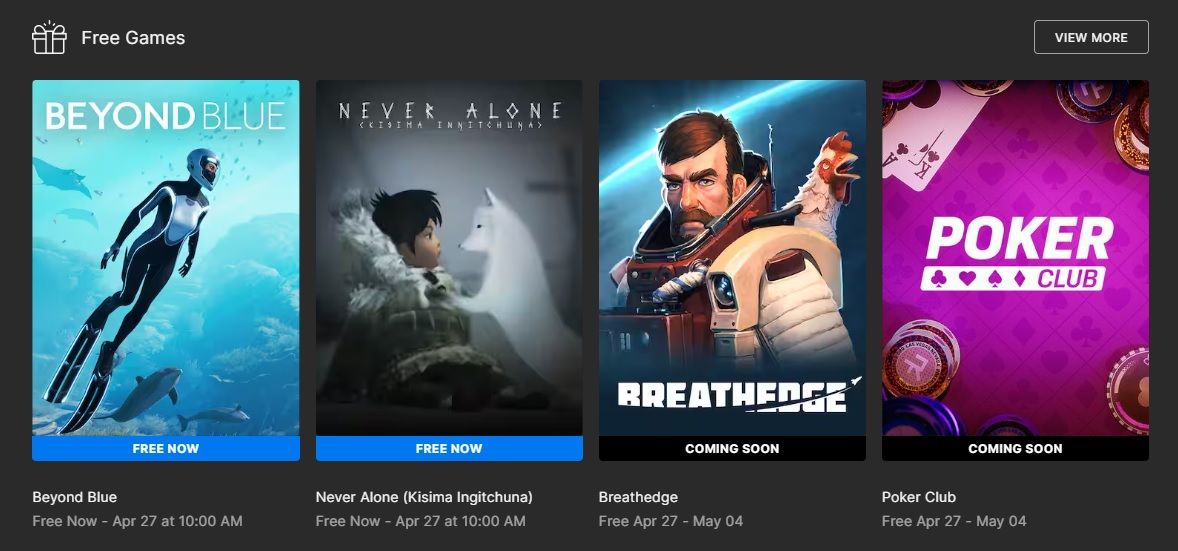This screenshot has width=1178, height=551.
Task: Open the Beyond Blue game cover
Action: [166, 258]
